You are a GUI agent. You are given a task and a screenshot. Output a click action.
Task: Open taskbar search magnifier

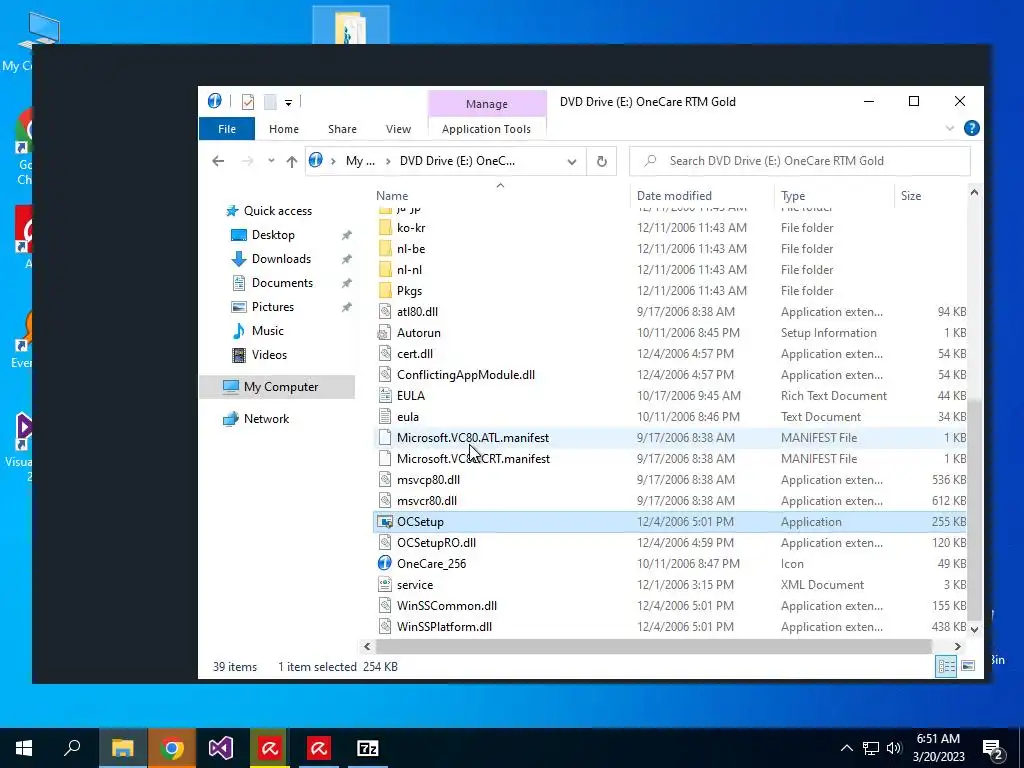click(x=72, y=747)
